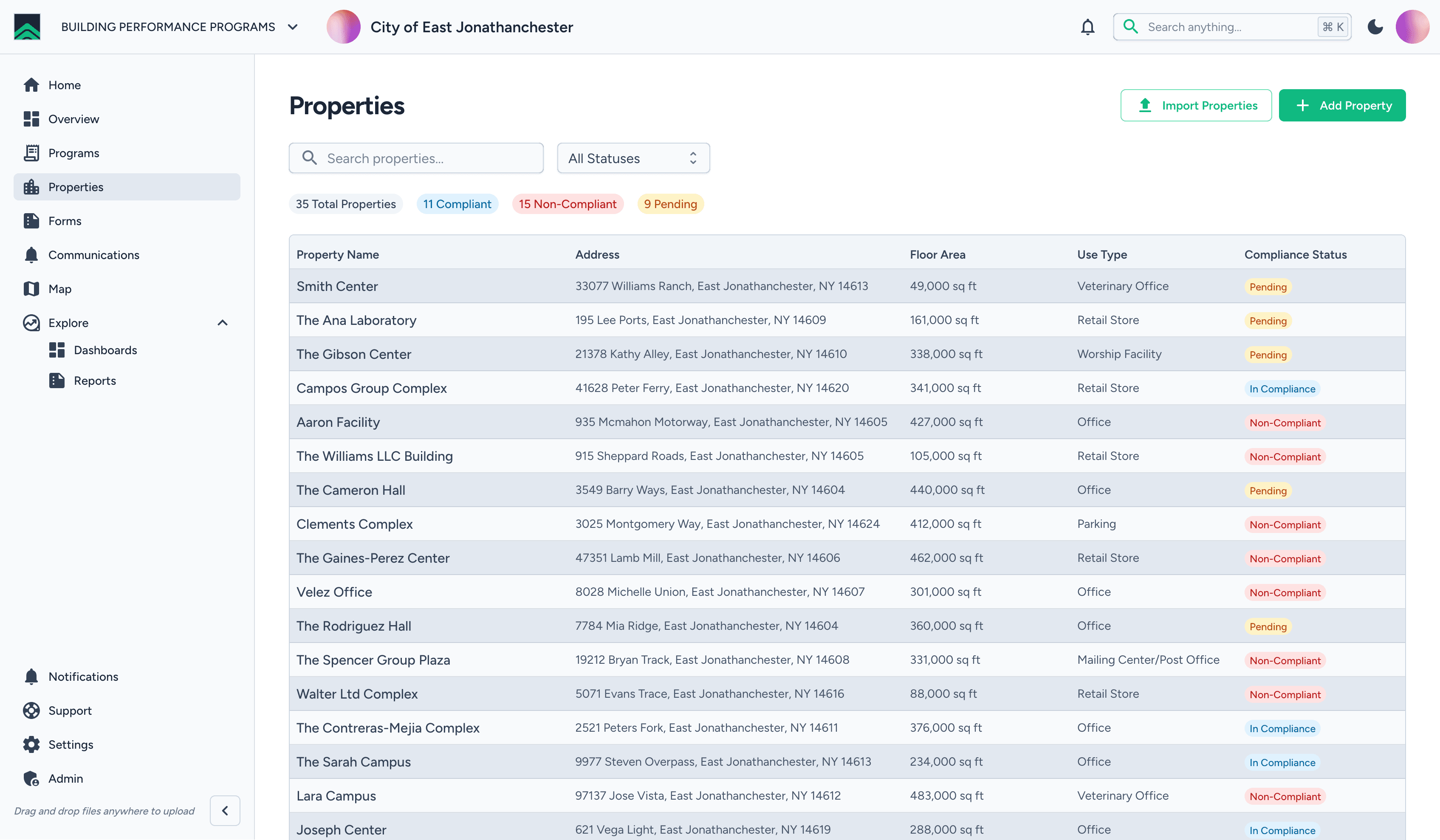Open Reports under Explore

click(94, 381)
